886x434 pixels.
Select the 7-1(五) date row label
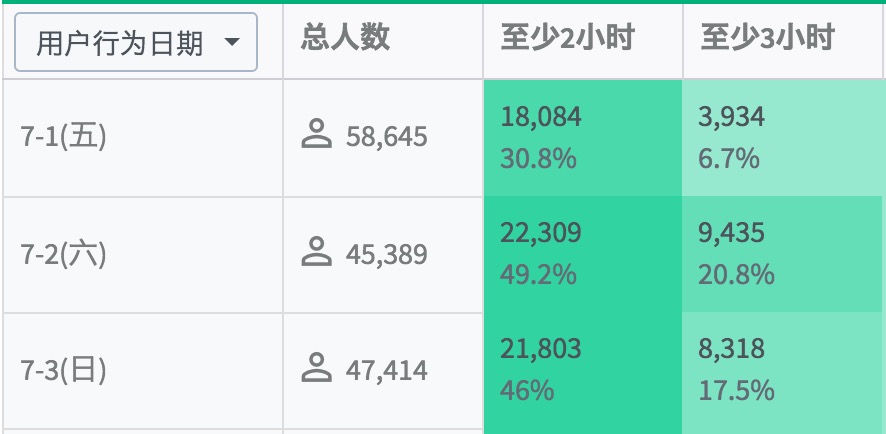[x=63, y=136]
